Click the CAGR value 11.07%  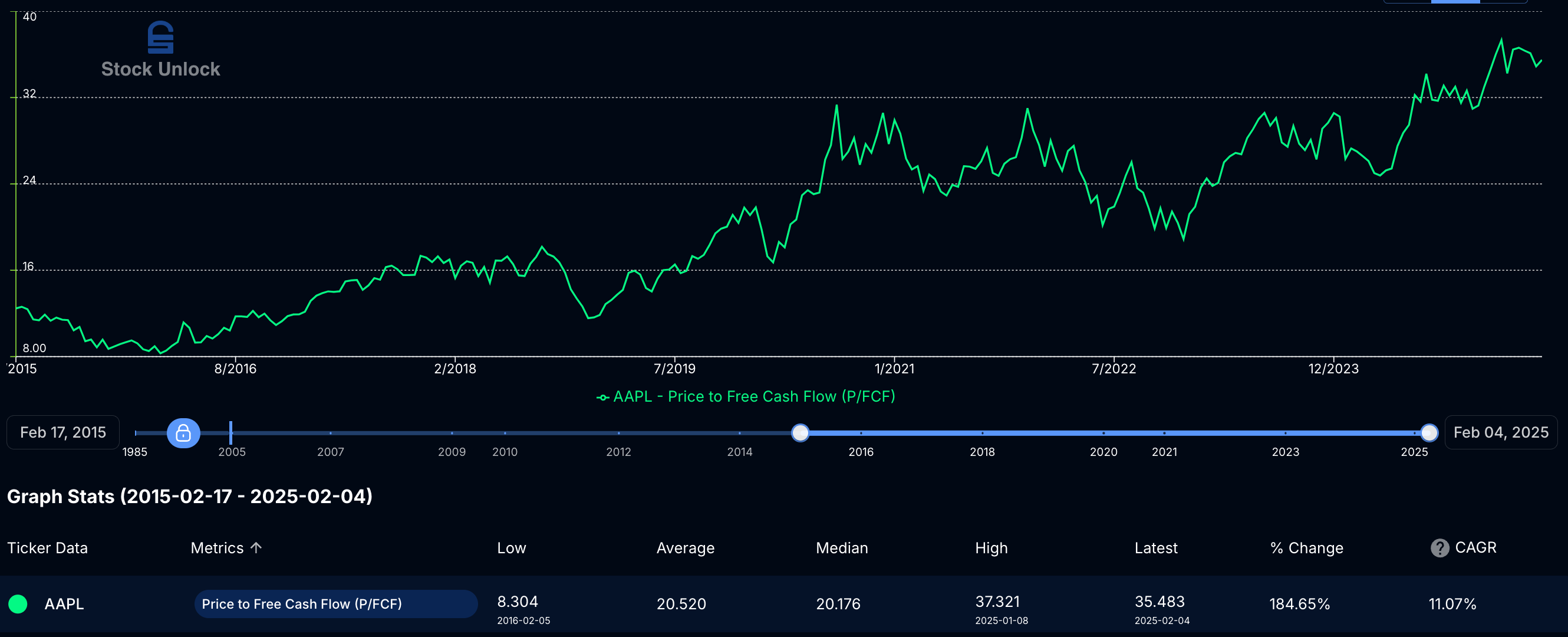tap(1452, 603)
